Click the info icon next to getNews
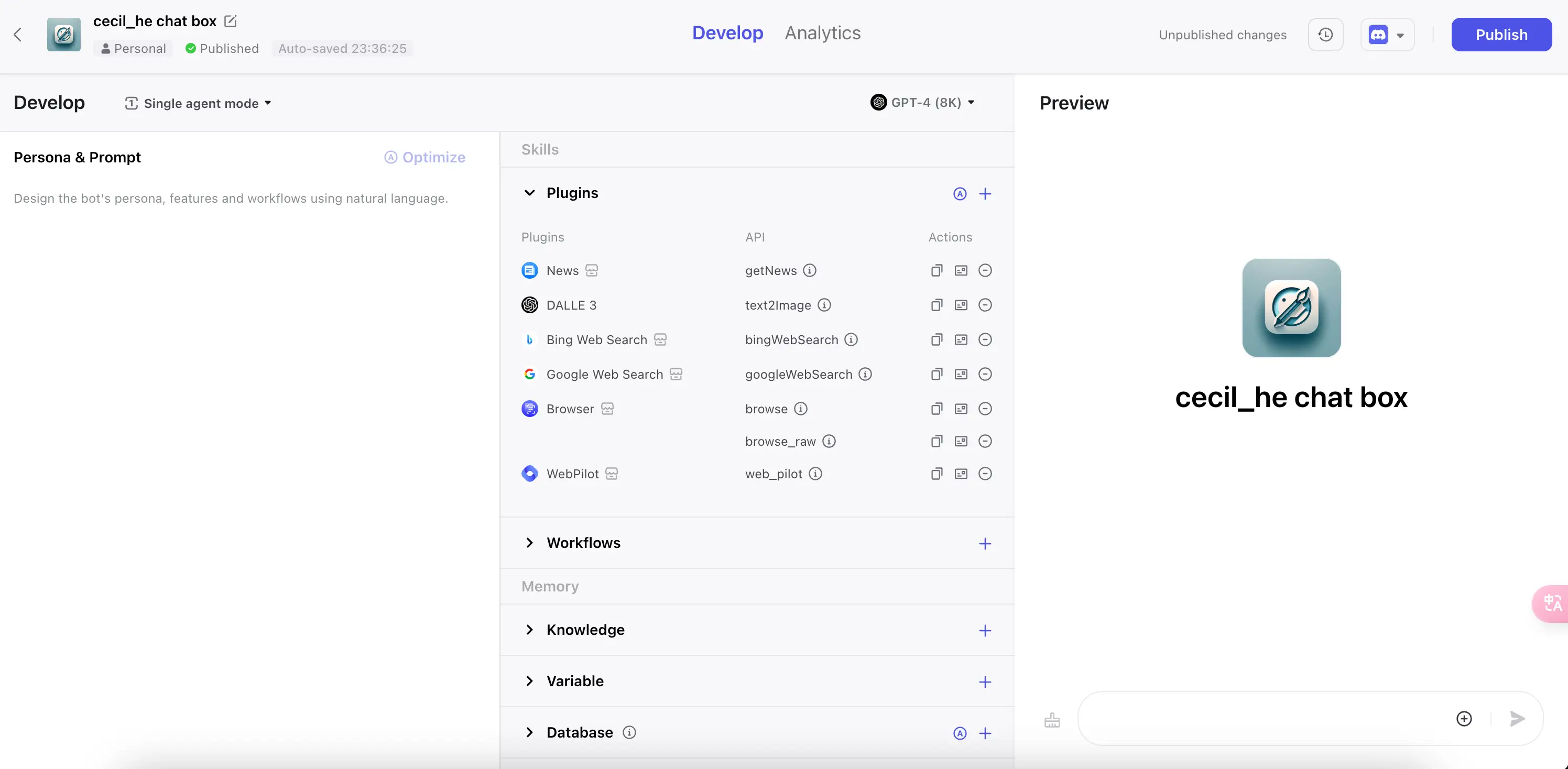The height and width of the screenshot is (769, 1568). pyautogui.click(x=809, y=271)
